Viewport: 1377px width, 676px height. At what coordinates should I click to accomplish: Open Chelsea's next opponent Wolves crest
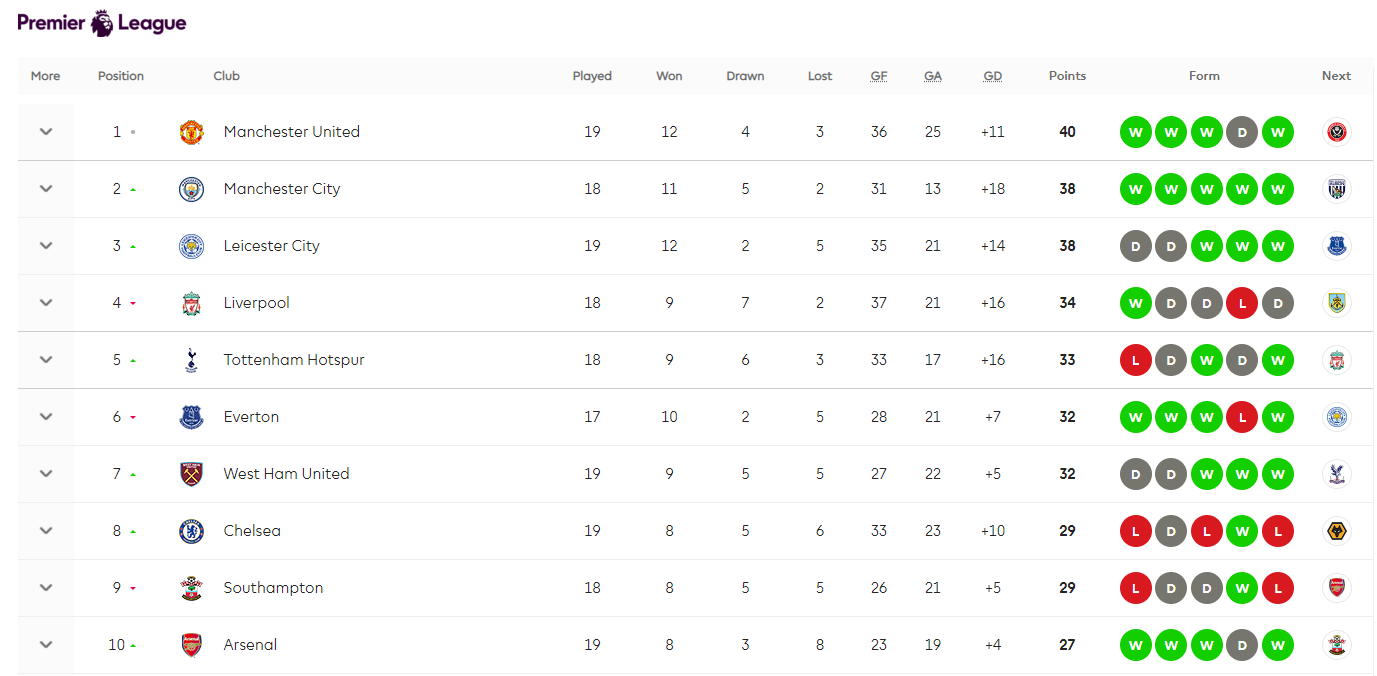pyautogui.click(x=1336, y=531)
